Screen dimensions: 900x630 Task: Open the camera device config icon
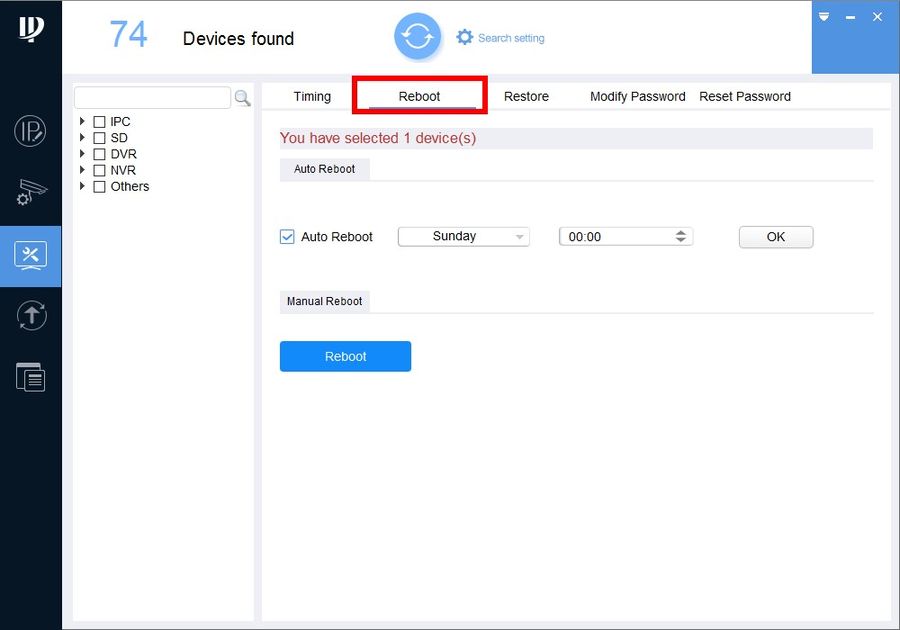click(x=31, y=192)
